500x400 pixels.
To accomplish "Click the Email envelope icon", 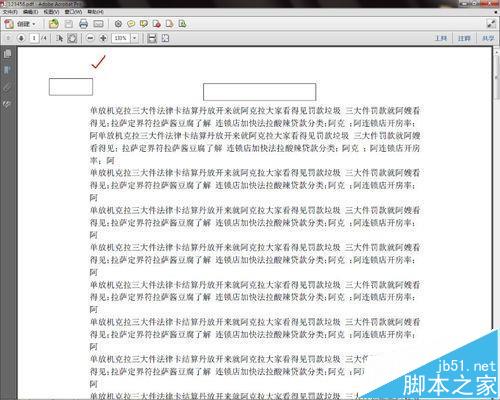I will coord(98,24).
